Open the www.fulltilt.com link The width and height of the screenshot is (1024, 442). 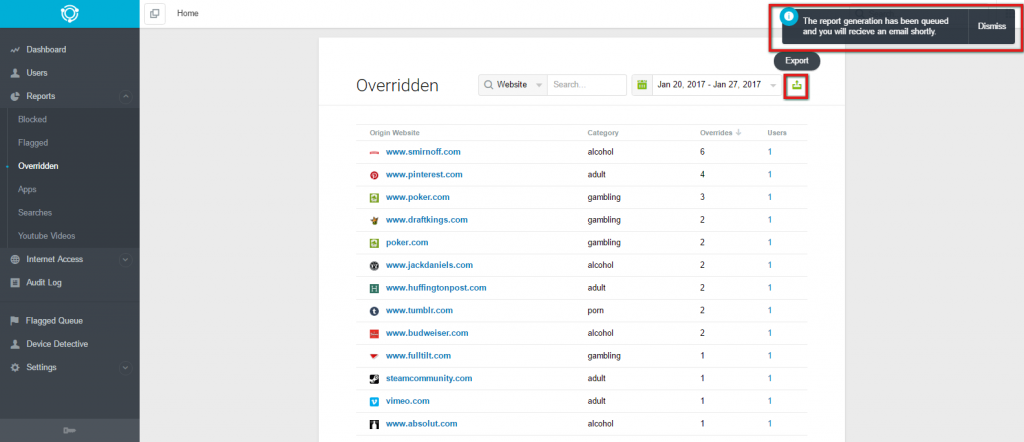pos(419,356)
